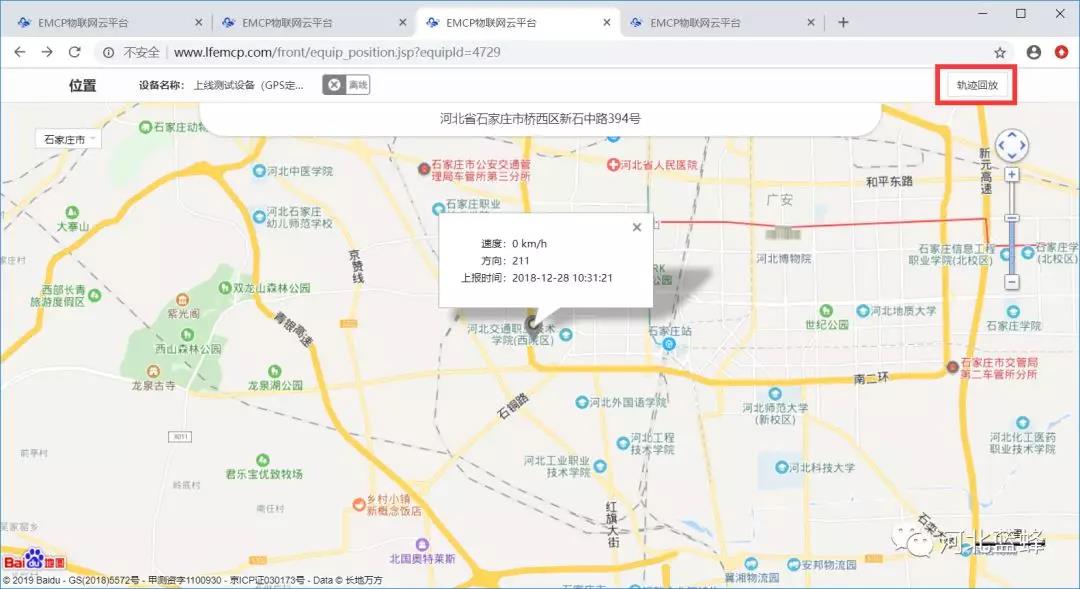Viewport: 1080px width, 589px height.
Task: Click the 河北地质大学 marker
Action: 862,311
